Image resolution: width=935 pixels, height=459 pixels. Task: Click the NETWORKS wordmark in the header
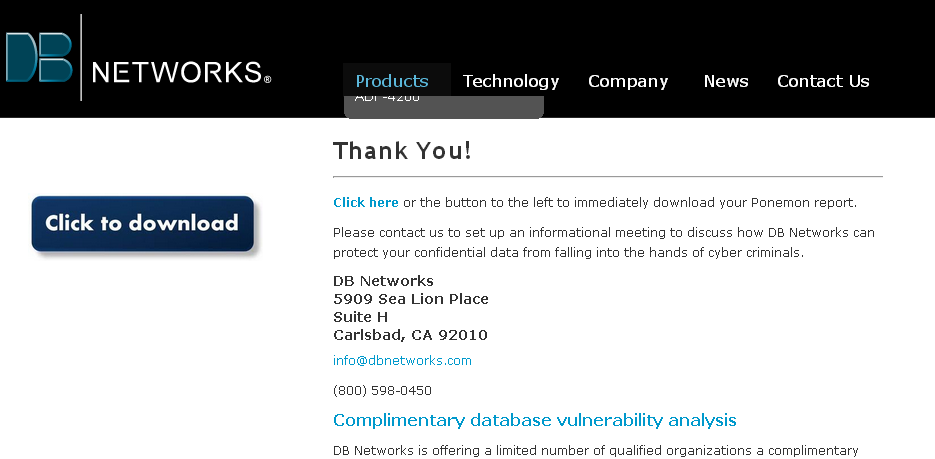pyautogui.click(x=181, y=72)
